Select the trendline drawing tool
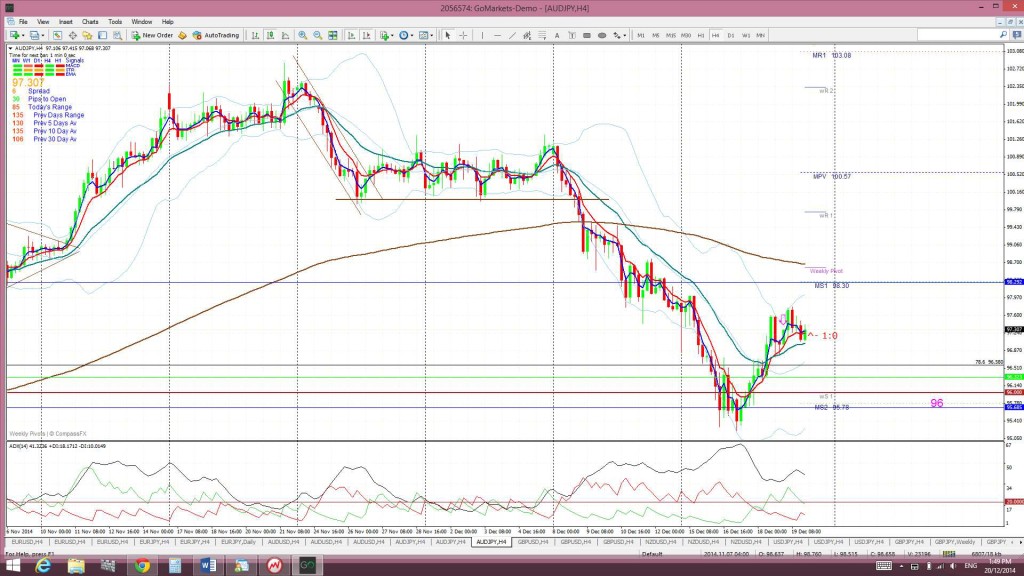 click(x=512, y=35)
